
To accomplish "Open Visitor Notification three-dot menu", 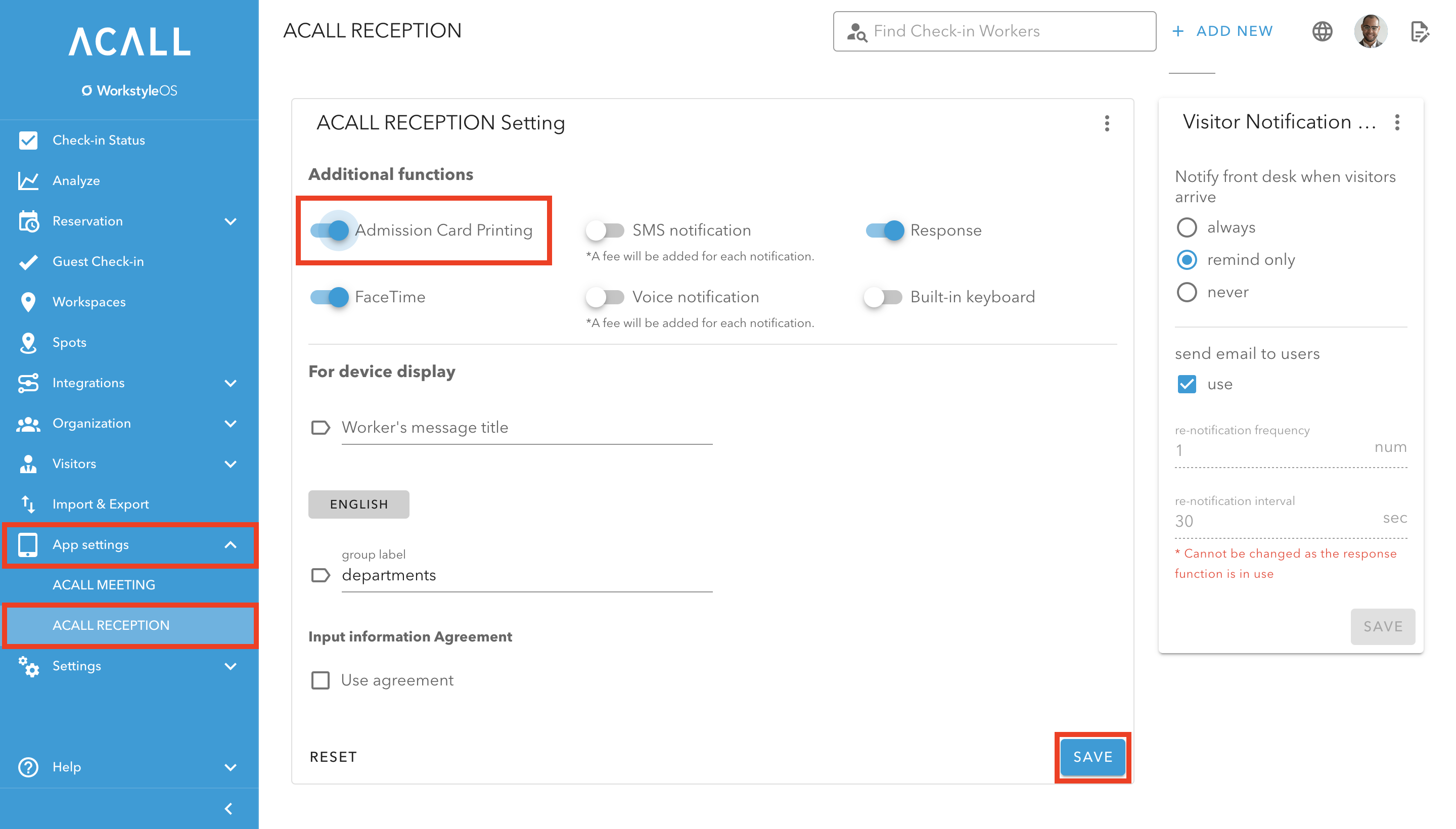I will click(x=1396, y=122).
